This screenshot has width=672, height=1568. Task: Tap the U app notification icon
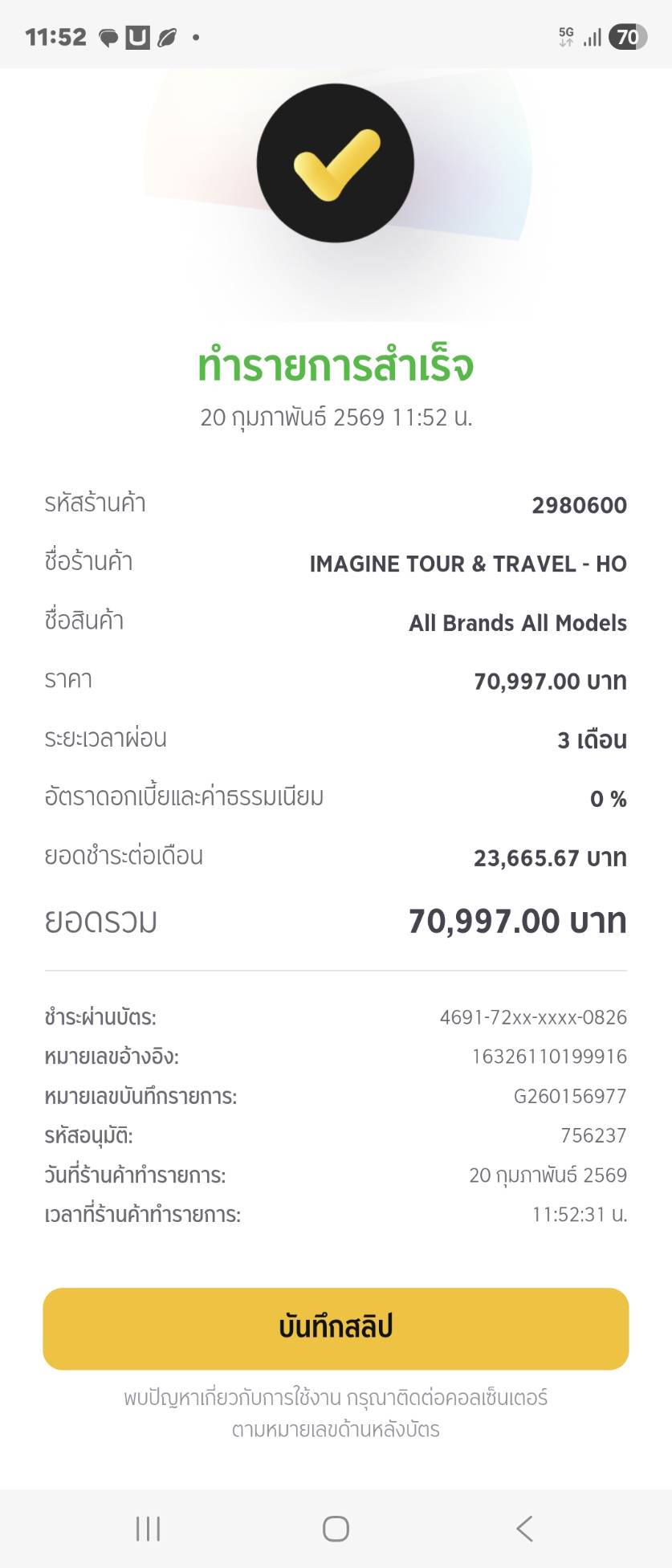click(x=137, y=38)
